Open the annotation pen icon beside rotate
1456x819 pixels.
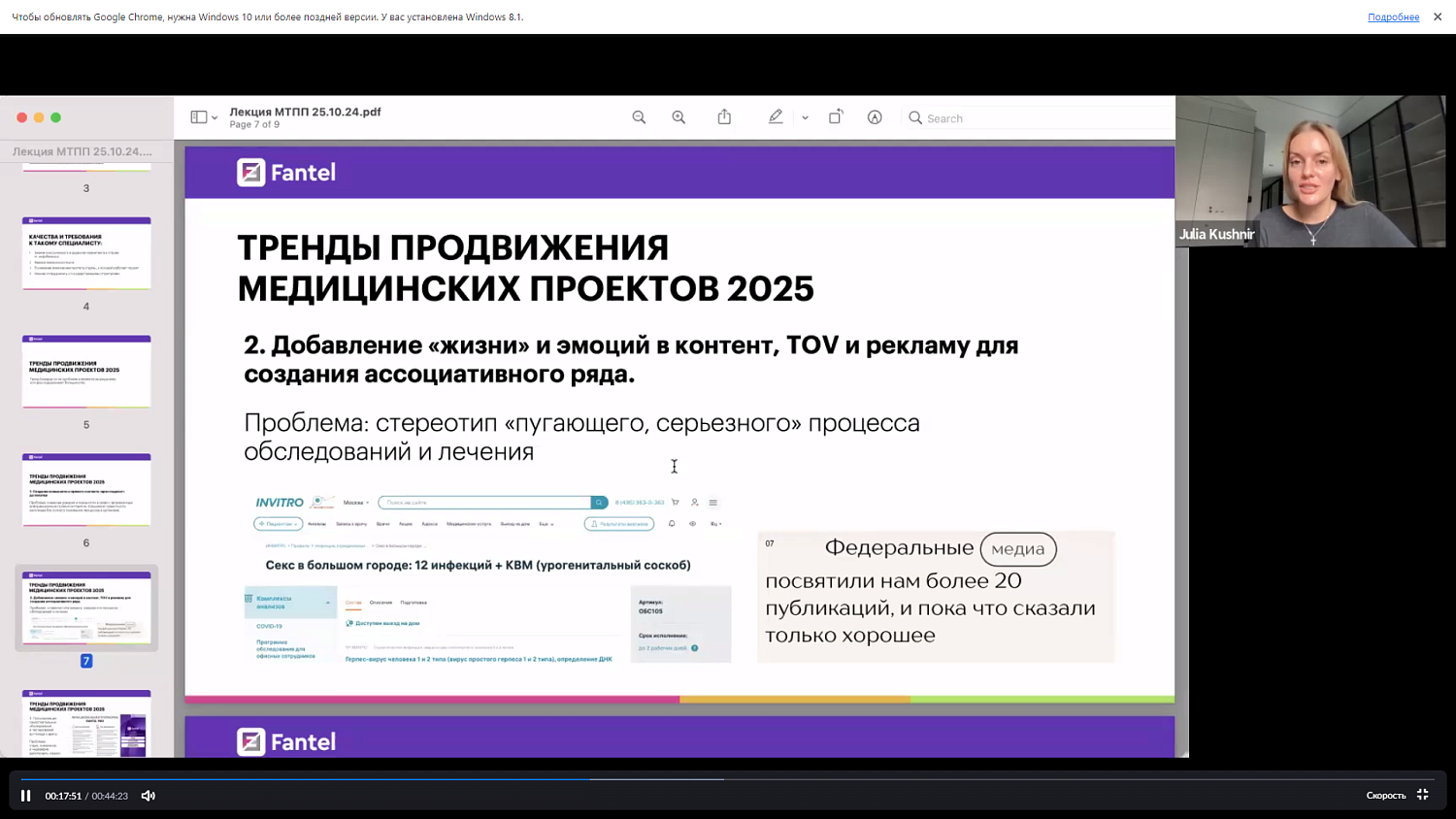tap(875, 116)
